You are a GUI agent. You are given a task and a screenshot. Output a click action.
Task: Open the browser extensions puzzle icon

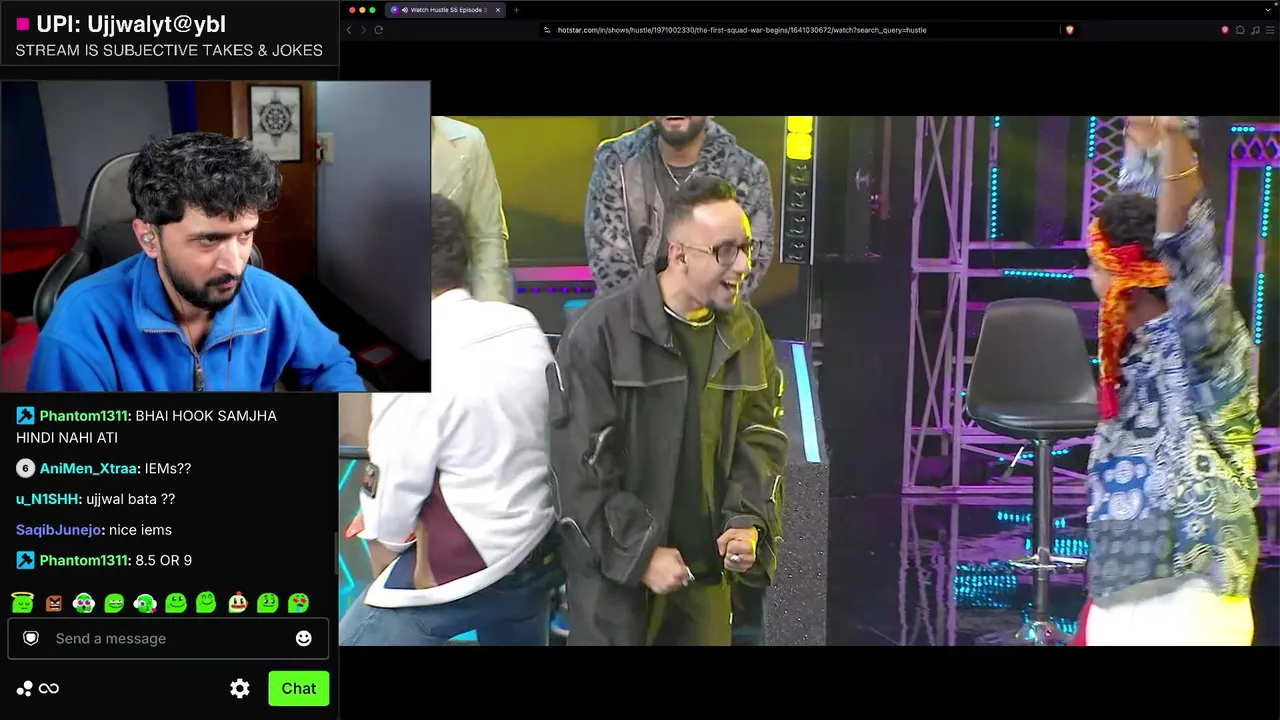(1240, 30)
